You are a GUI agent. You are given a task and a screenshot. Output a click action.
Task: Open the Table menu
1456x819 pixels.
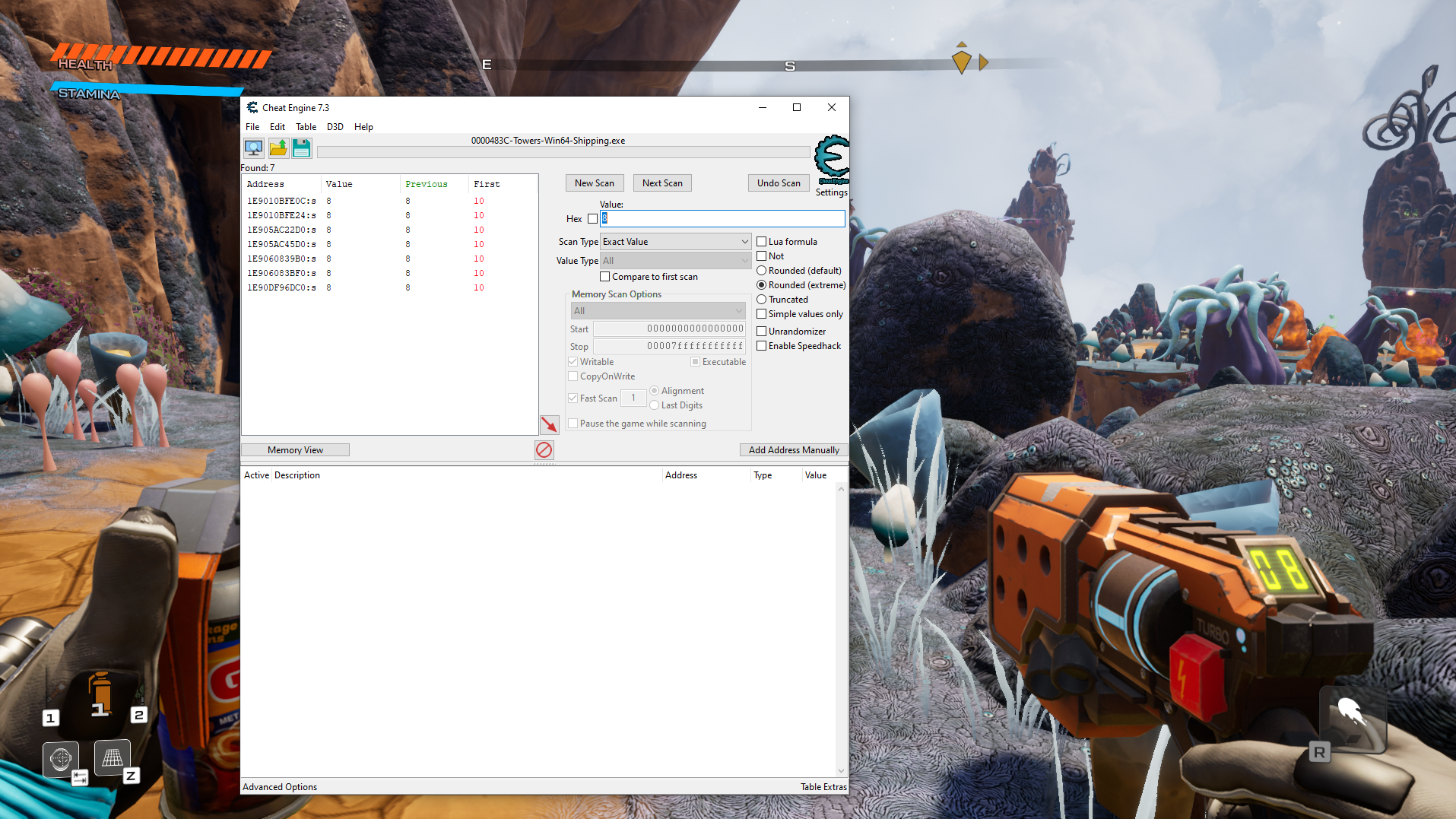coord(306,127)
